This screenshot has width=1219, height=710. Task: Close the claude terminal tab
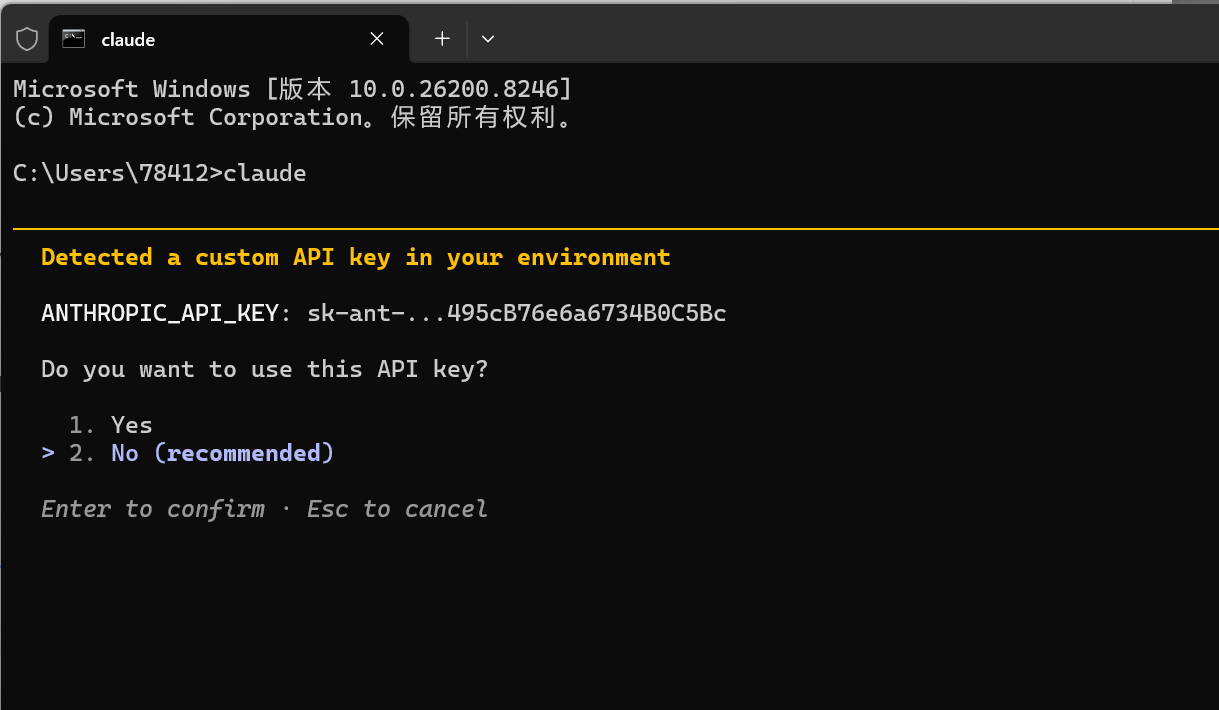click(377, 39)
